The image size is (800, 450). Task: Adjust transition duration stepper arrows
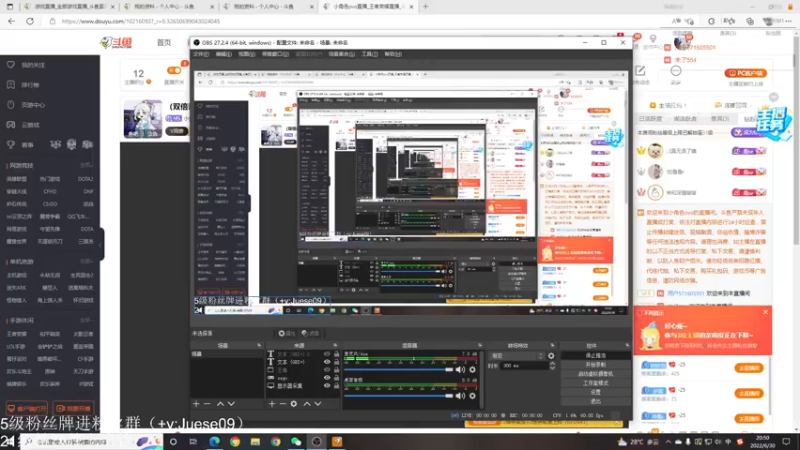552,365
